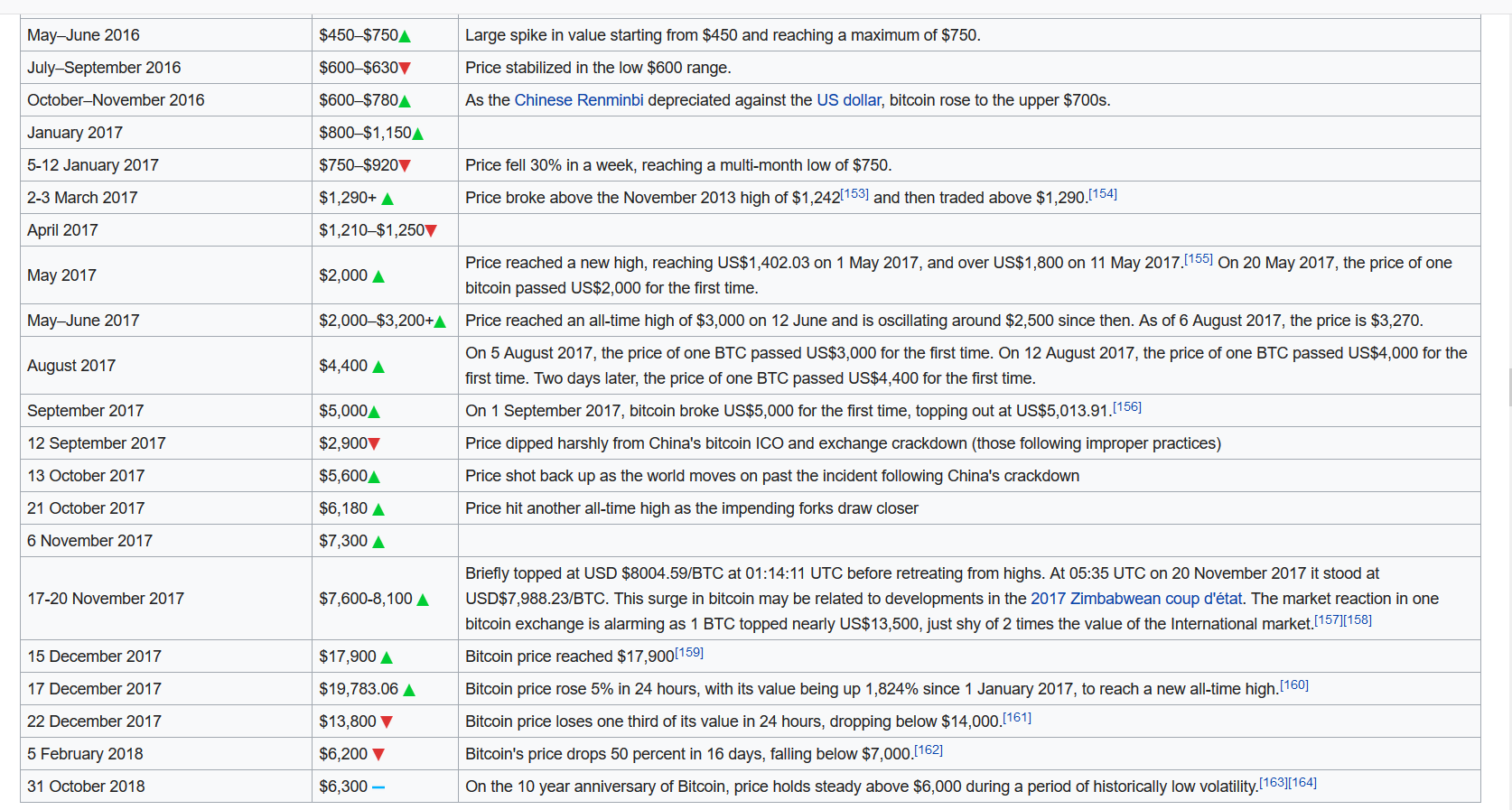The width and height of the screenshot is (1512, 810).
Task: Click green up arrow beside $5,600
Action: 374,477
